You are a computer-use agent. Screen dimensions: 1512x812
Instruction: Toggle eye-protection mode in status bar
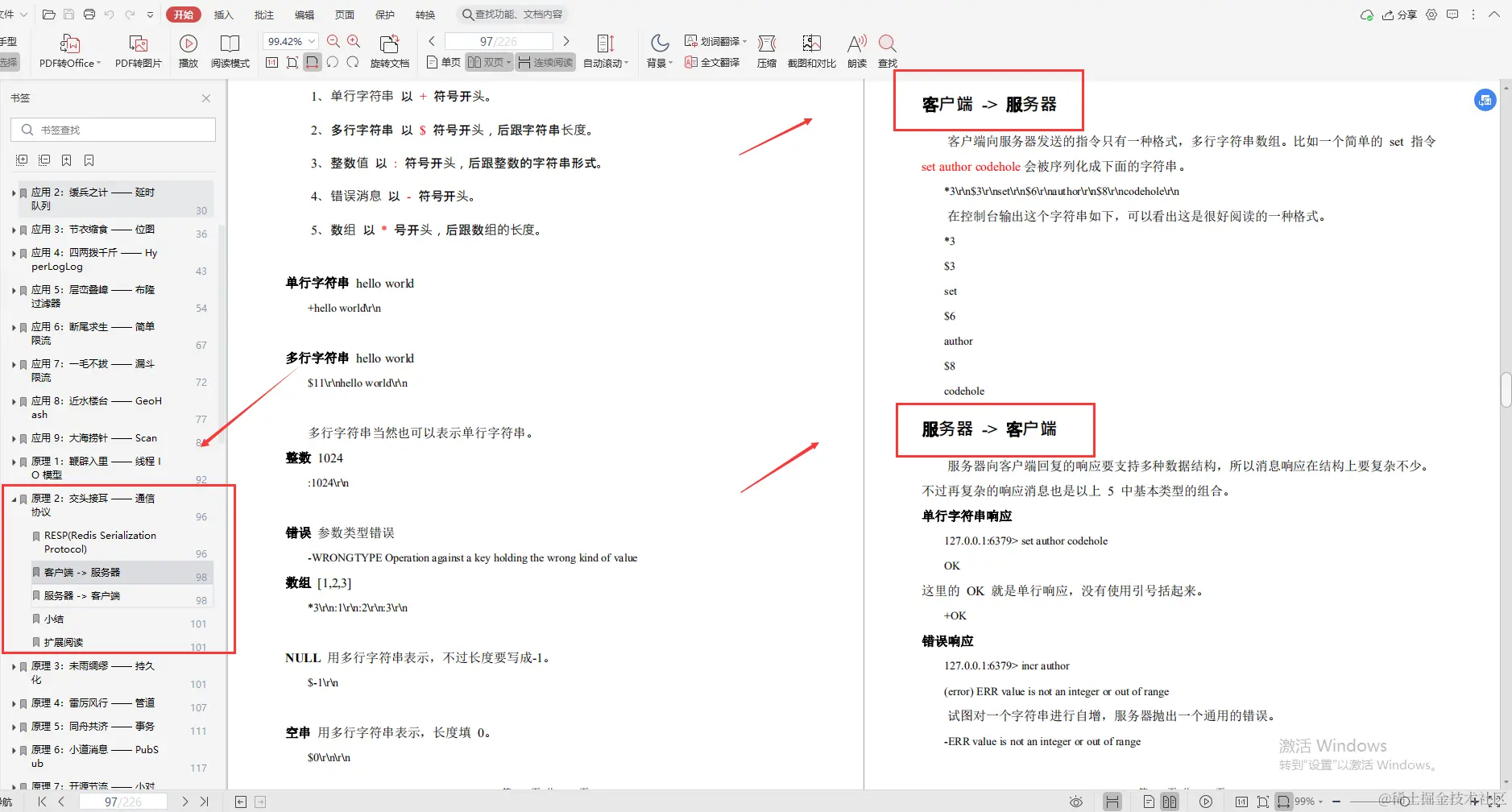point(1075,801)
